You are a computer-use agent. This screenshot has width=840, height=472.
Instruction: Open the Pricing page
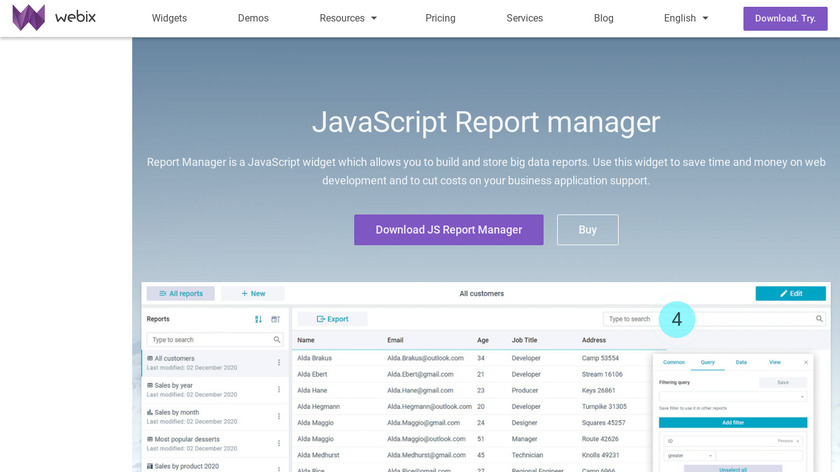440,18
